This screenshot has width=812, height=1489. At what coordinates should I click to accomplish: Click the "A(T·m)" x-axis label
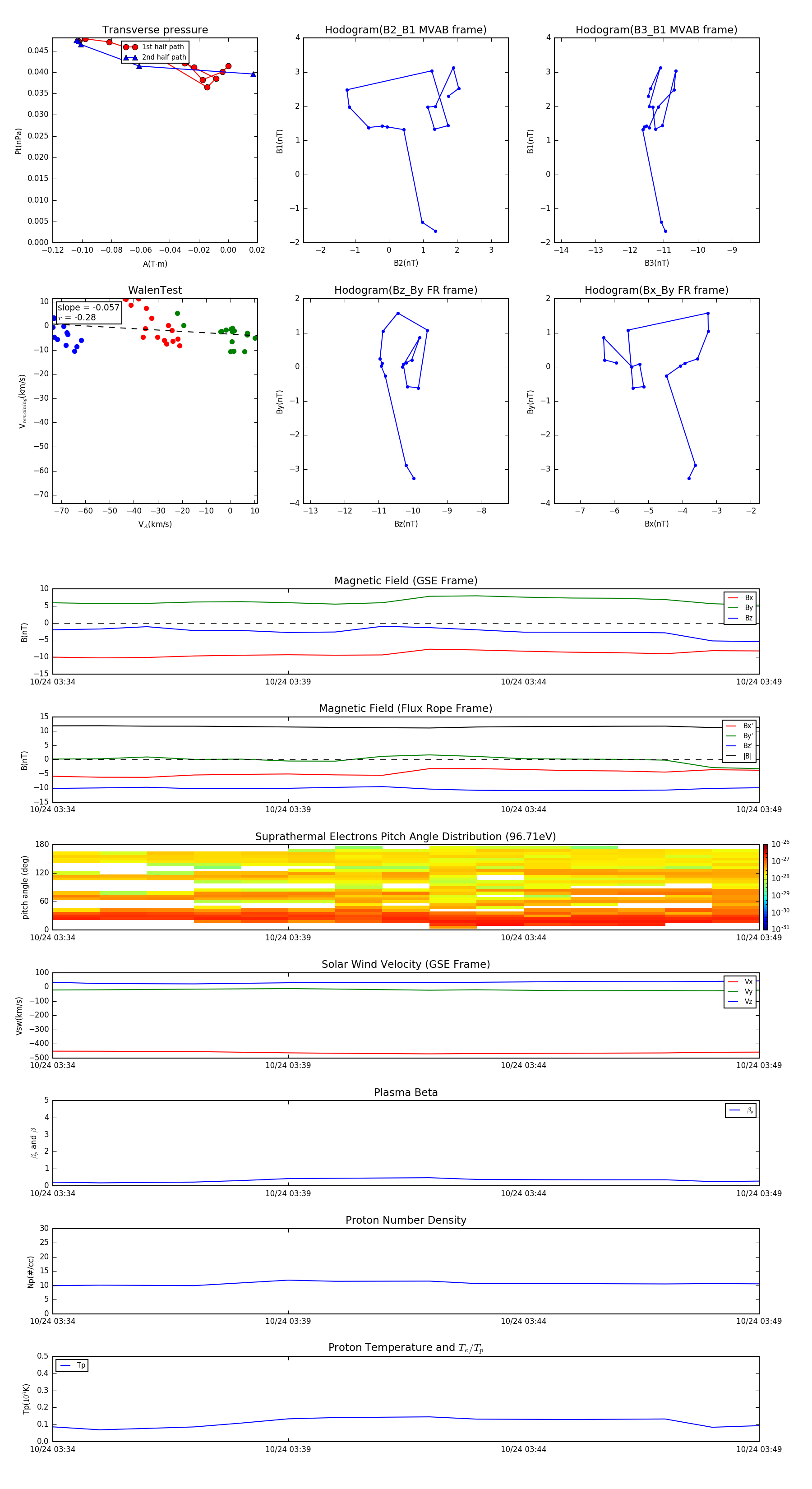pyautogui.click(x=155, y=264)
